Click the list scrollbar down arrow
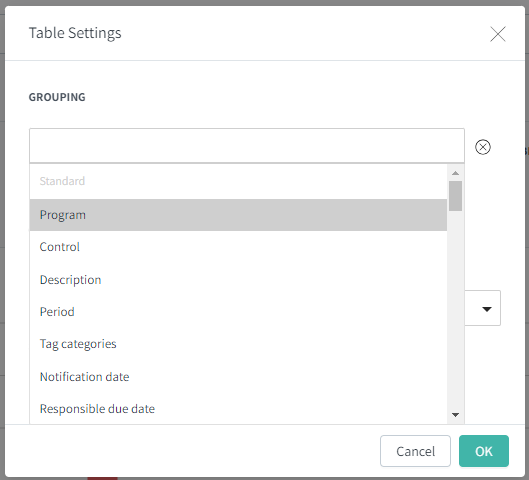The width and height of the screenshot is (529, 480). pos(455,415)
